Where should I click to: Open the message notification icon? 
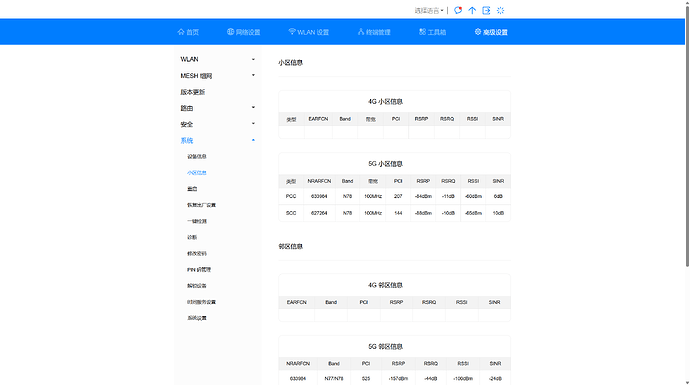pyautogui.click(x=458, y=10)
